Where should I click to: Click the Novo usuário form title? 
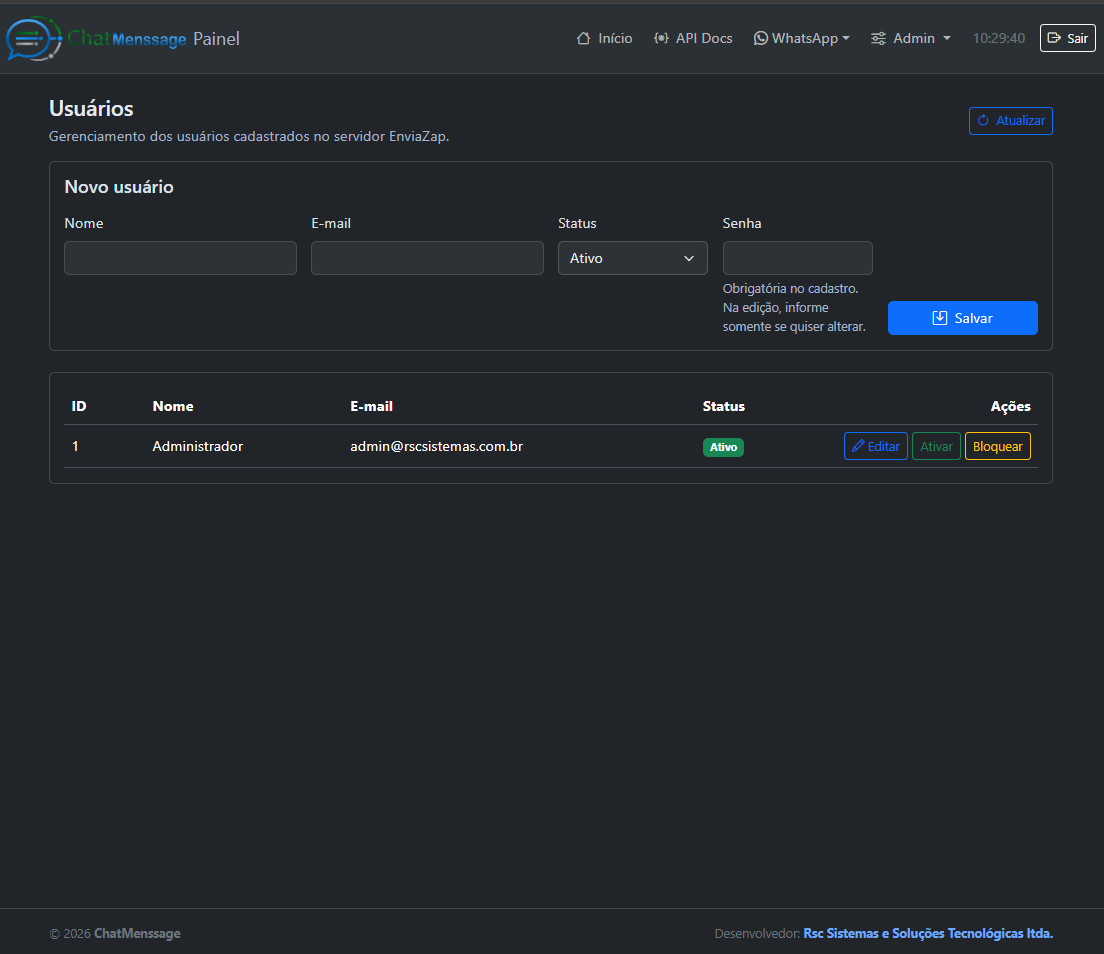click(119, 187)
